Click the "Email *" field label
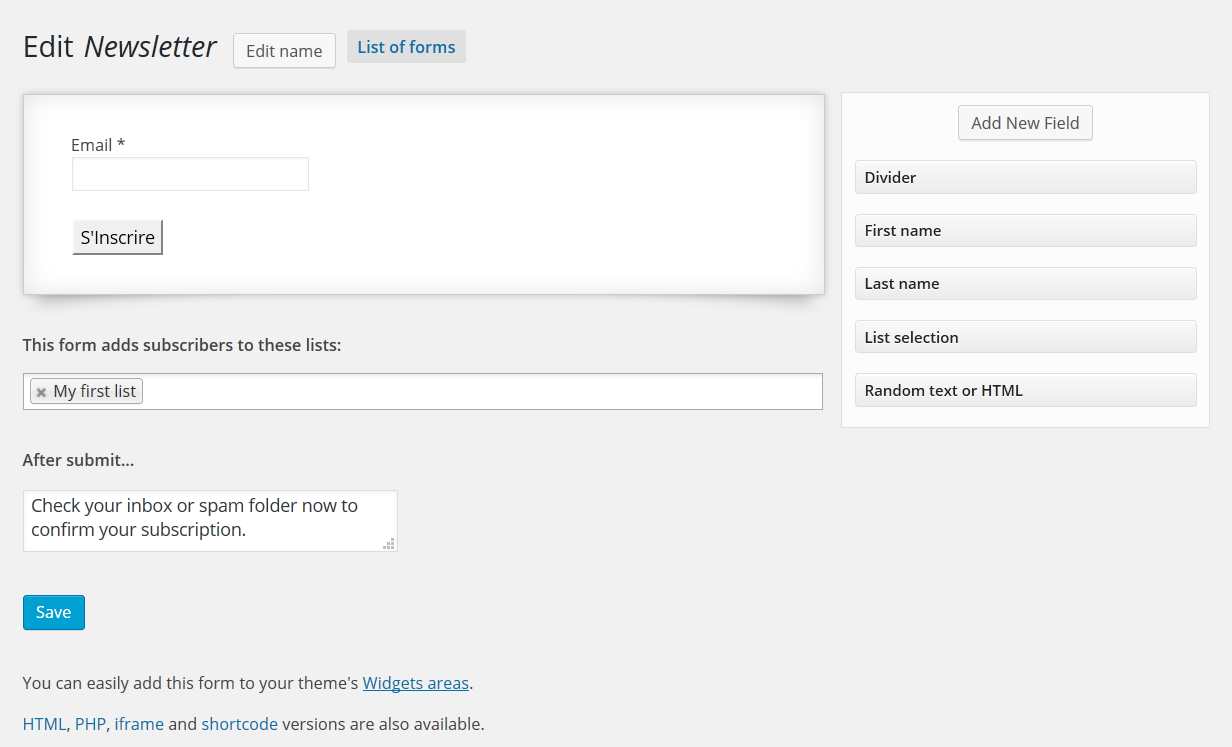 pyautogui.click(x=98, y=145)
